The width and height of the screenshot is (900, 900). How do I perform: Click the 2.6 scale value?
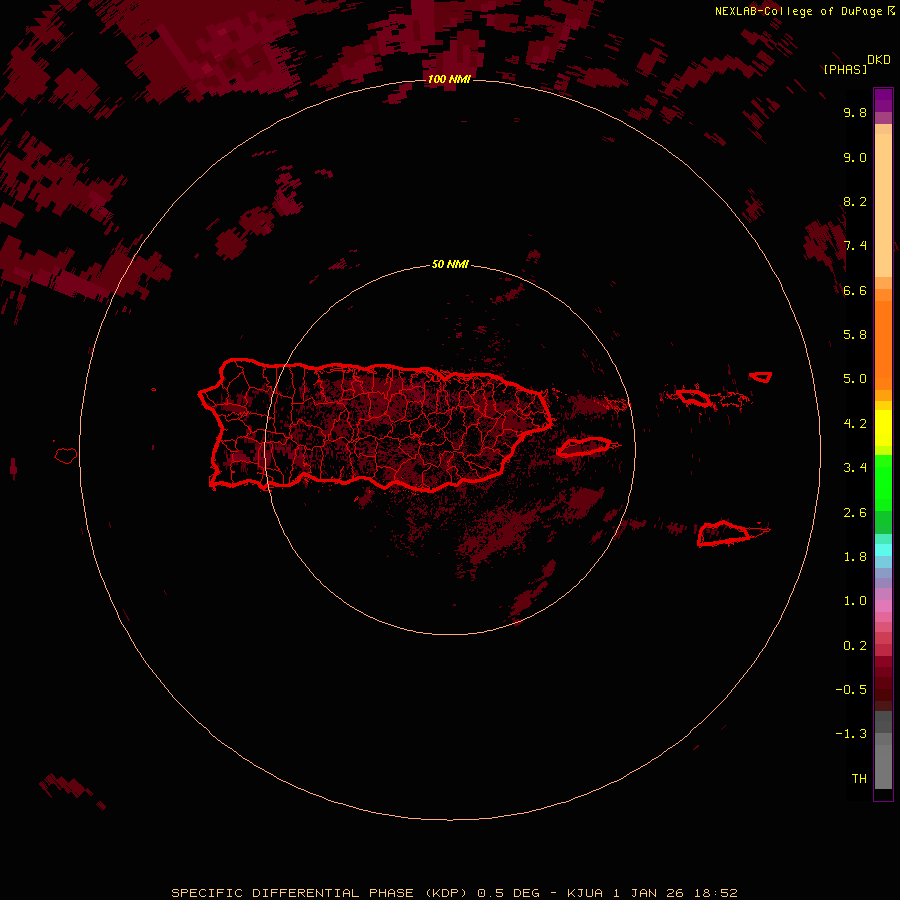(x=855, y=513)
